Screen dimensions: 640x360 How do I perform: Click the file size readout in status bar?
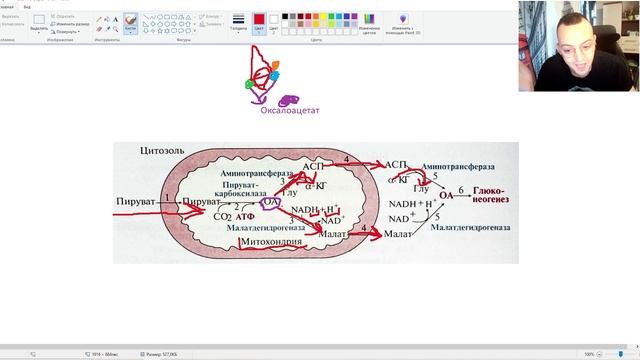point(158,354)
